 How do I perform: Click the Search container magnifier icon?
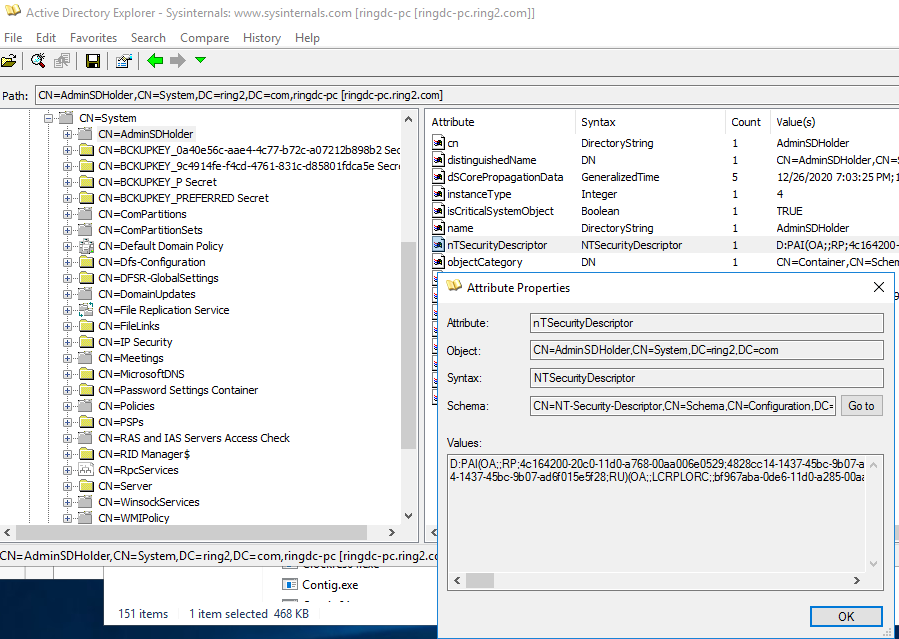click(38, 61)
